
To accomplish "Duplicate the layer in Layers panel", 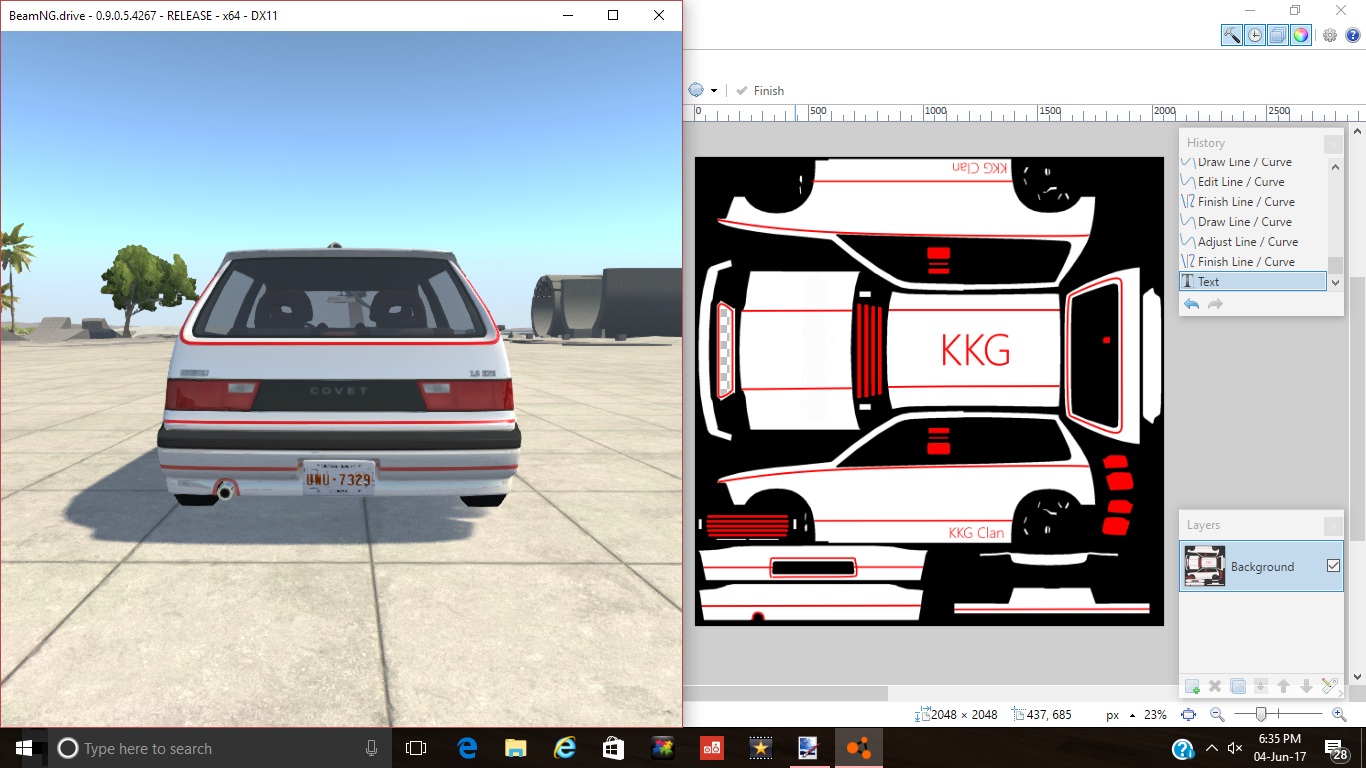I will pos(1238,686).
